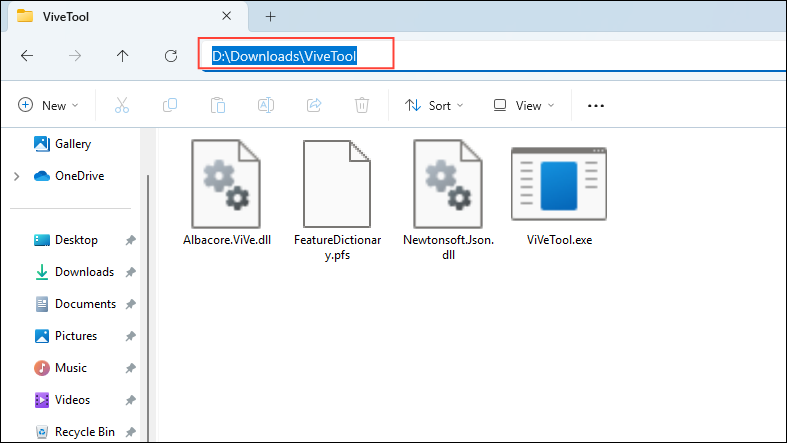Image resolution: width=787 pixels, height=443 pixels.
Task: Open the View options dropdown
Action: click(524, 105)
